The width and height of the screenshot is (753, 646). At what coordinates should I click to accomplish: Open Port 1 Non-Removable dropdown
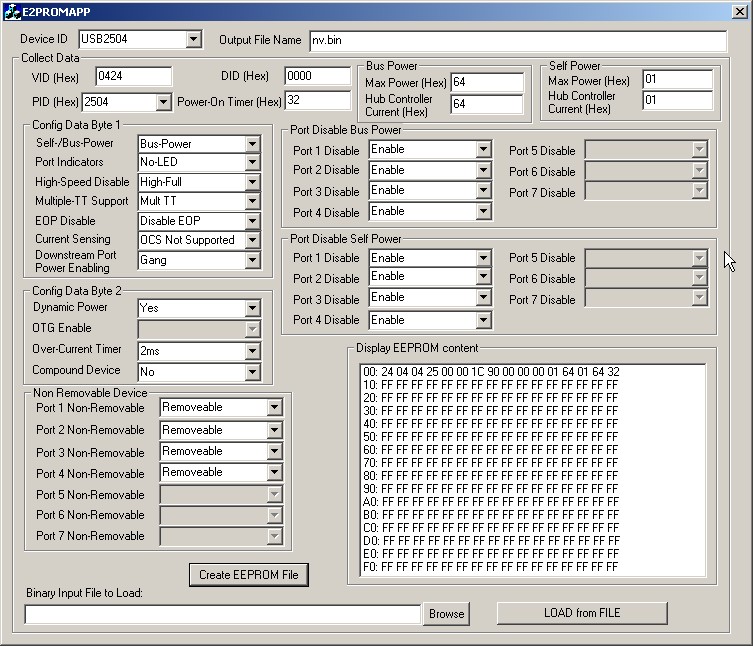[274, 407]
